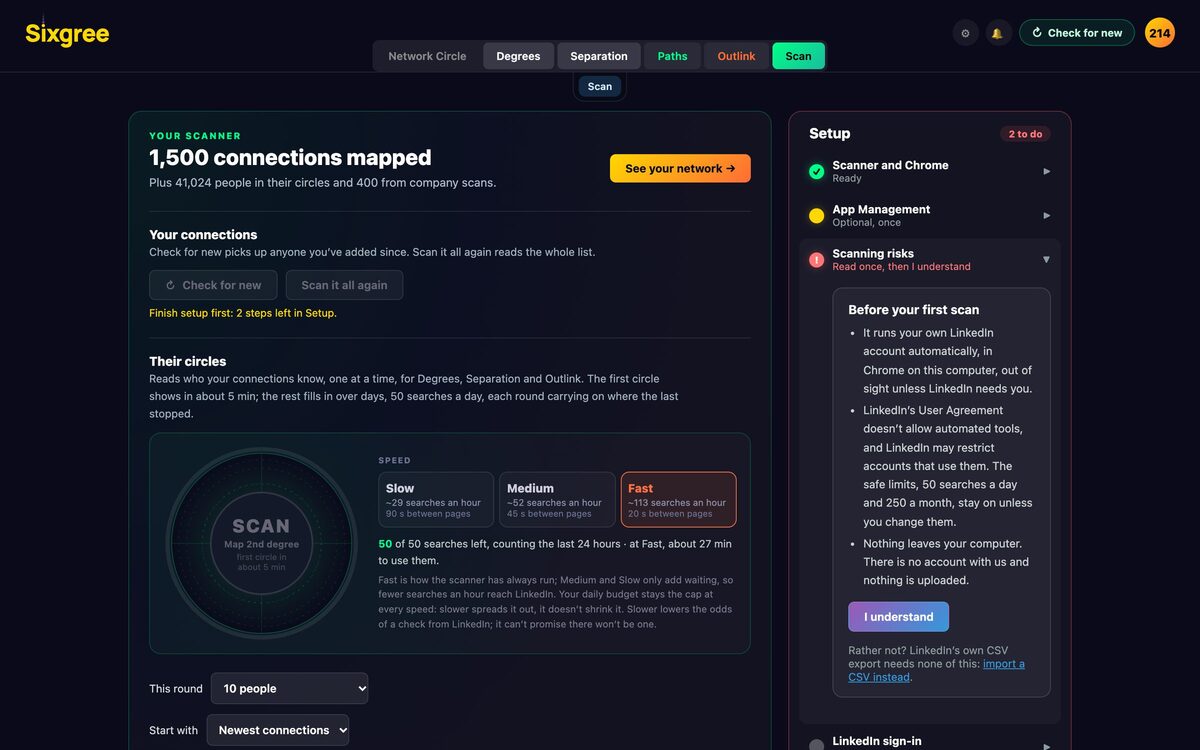This screenshot has width=1200, height=750.
Task: Click the Setup panel title
Action: click(830, 134)
